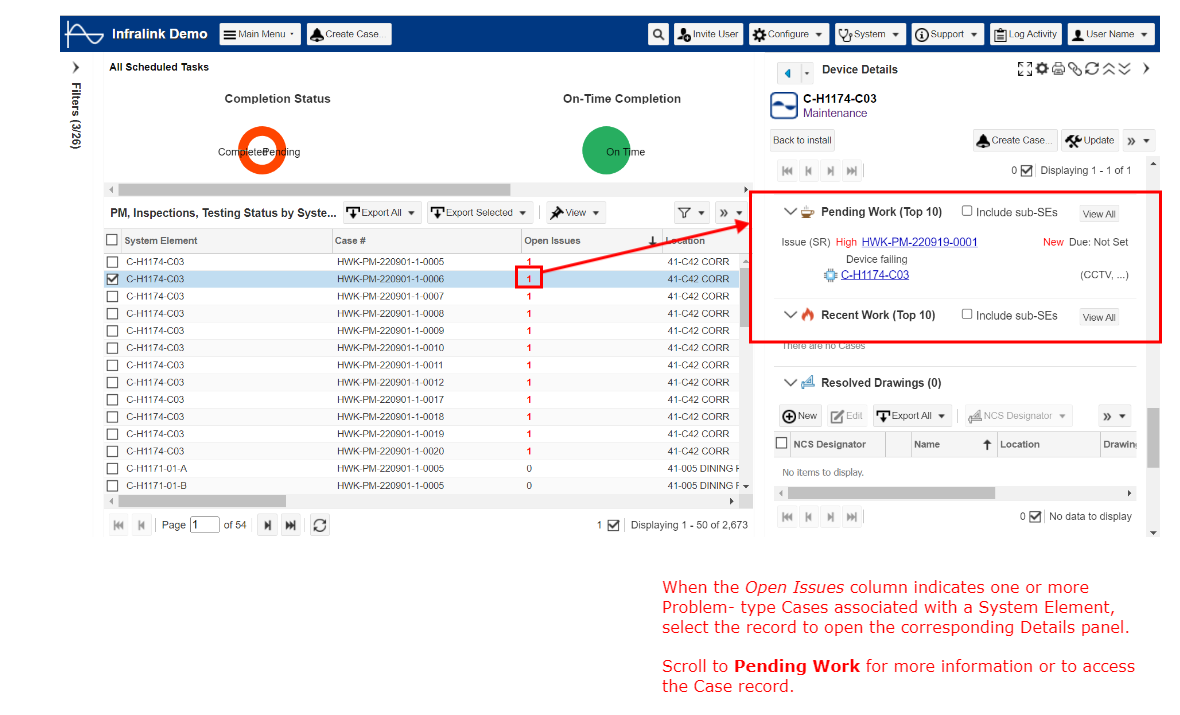Check row C-H1171-01-A

click(112, 469)
